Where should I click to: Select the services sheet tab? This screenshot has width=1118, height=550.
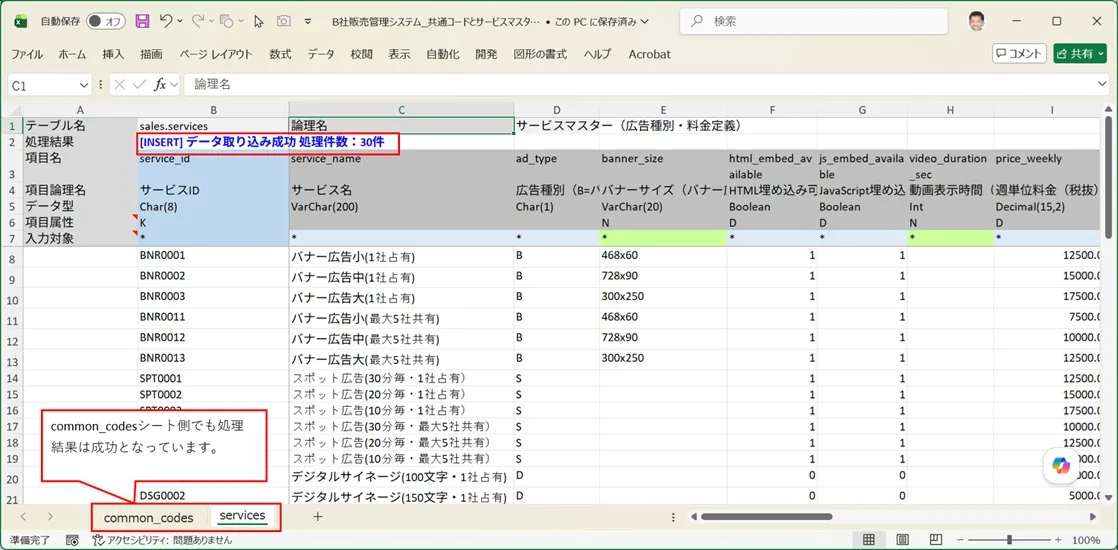[242, 516]
